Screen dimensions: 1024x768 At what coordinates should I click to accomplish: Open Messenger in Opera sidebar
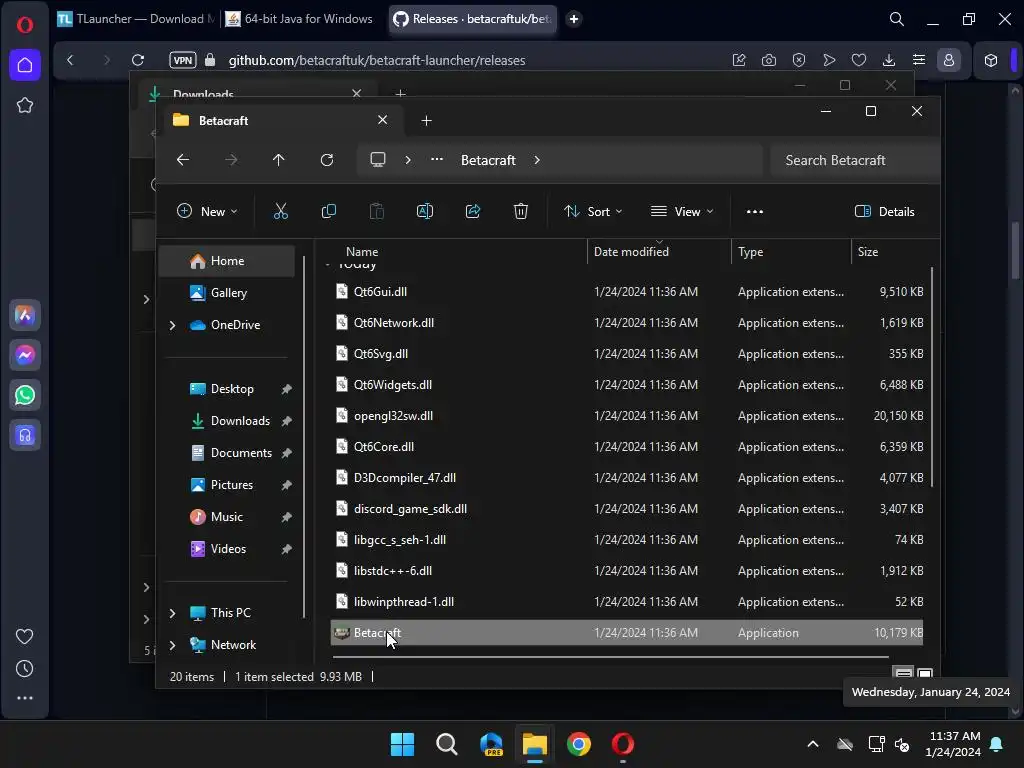tap(25, 355)
